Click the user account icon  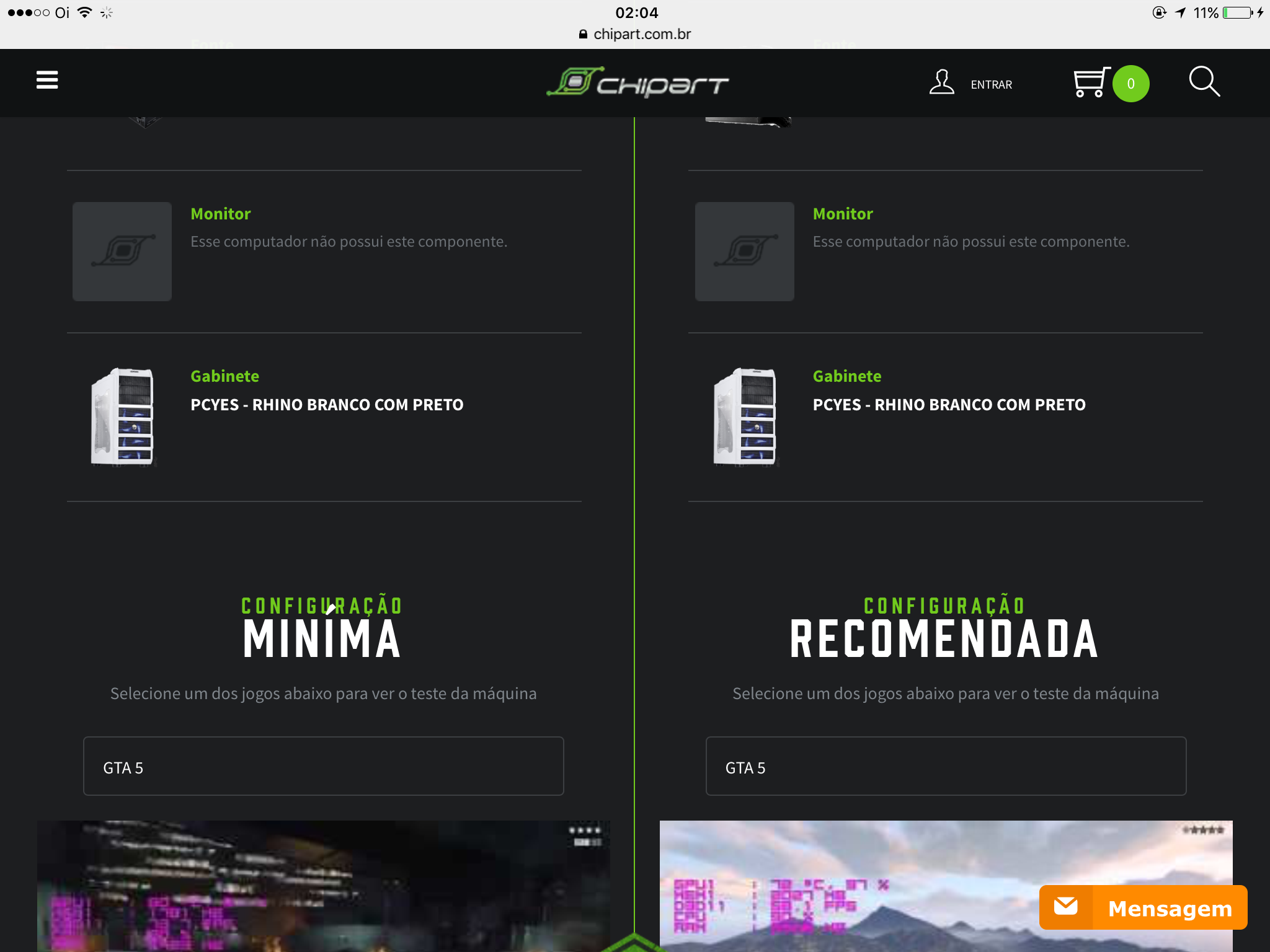[x=941, y=82]
